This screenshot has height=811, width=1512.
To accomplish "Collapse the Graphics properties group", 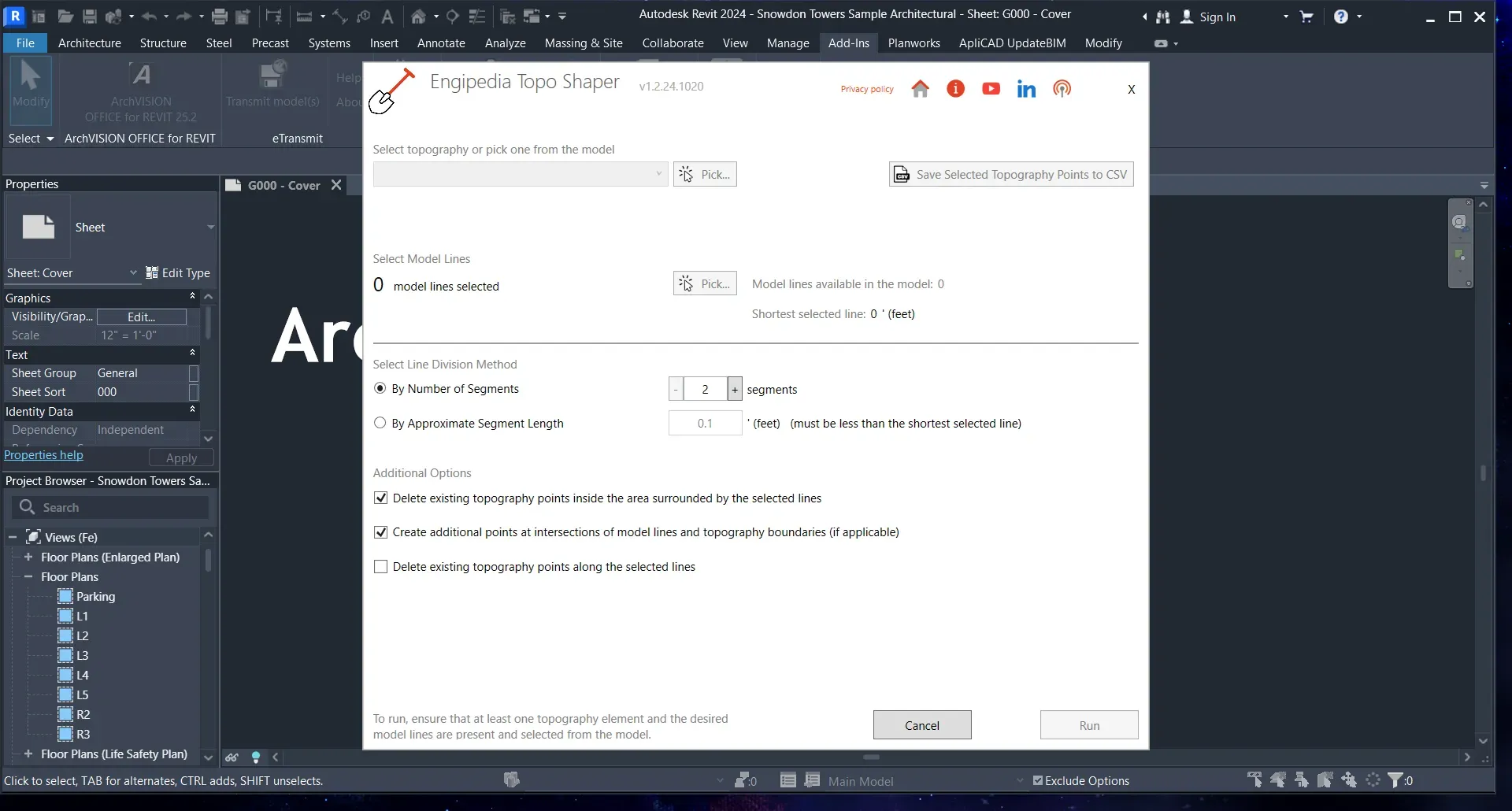I will click(192, 296).
